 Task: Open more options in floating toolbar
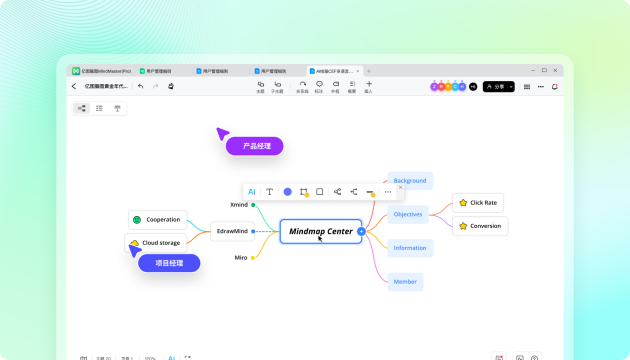click(x=388, y=192)
